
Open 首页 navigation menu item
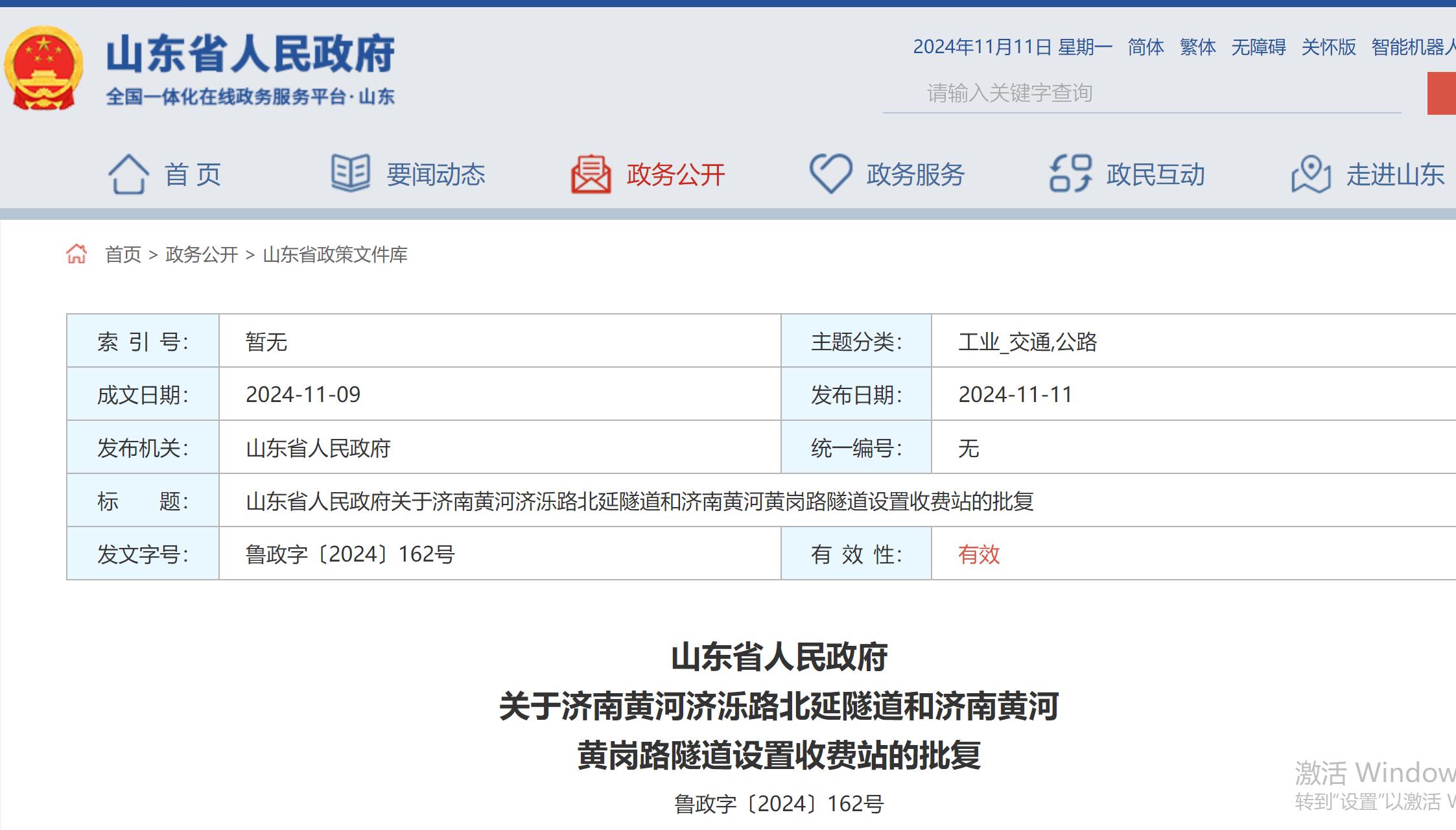click(193, 174)
